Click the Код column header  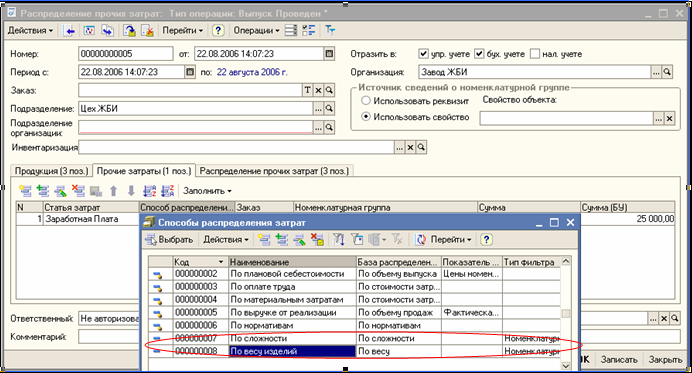(200, 262)
